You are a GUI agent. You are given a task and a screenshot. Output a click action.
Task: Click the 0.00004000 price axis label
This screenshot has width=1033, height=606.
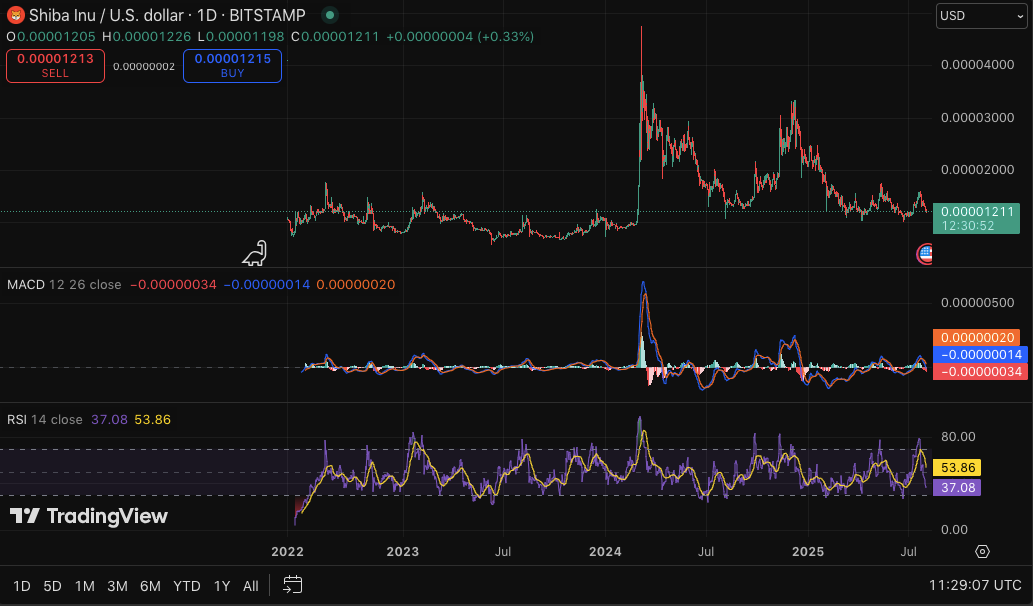[x=977, y=65]
